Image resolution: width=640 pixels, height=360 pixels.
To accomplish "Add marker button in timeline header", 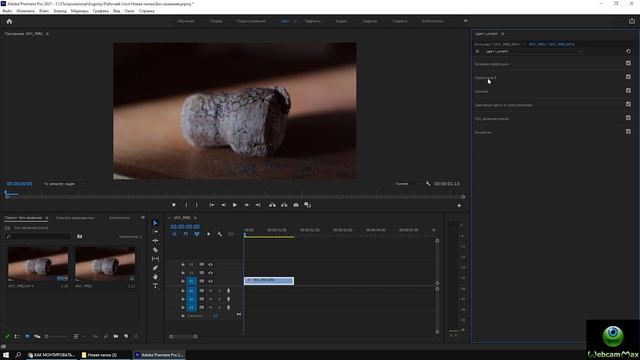I will [208, 234].
